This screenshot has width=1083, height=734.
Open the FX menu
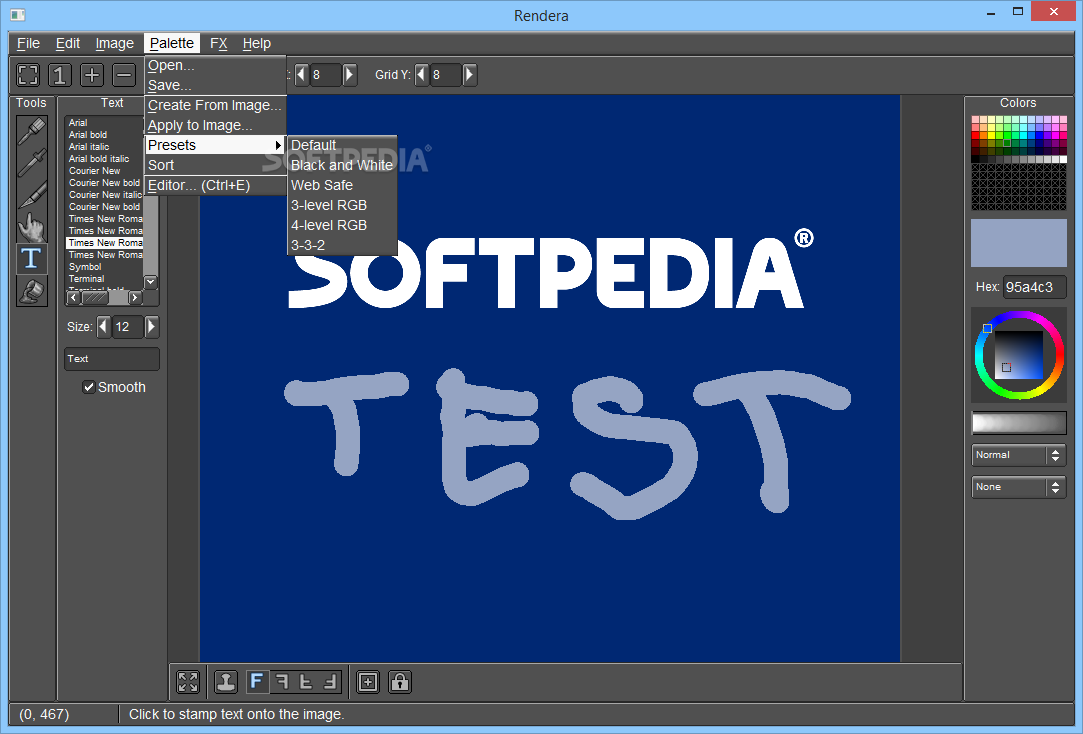pos(218,44)
